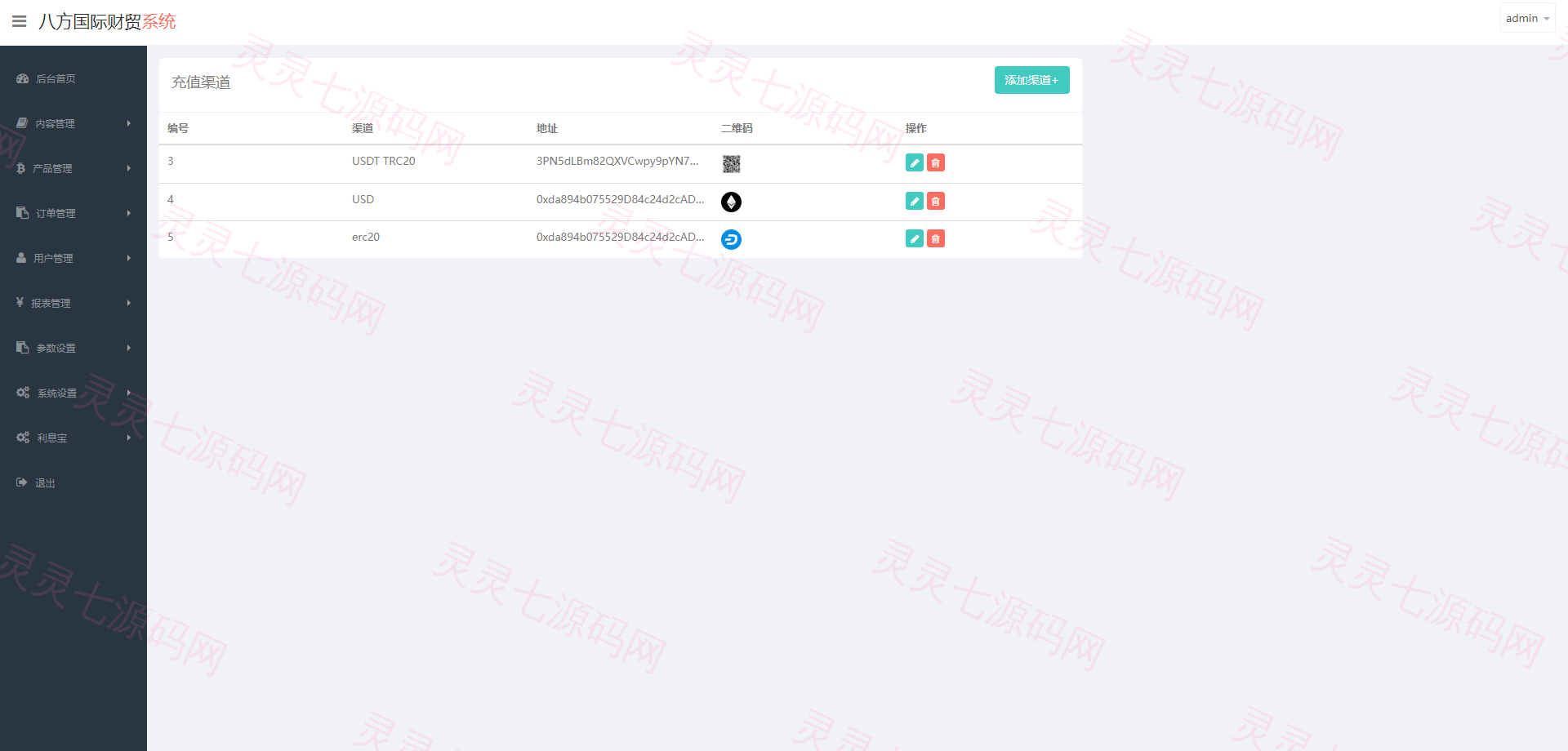
Task: Click the book icon beside 内容管理
Action: [x=22, y=123]
